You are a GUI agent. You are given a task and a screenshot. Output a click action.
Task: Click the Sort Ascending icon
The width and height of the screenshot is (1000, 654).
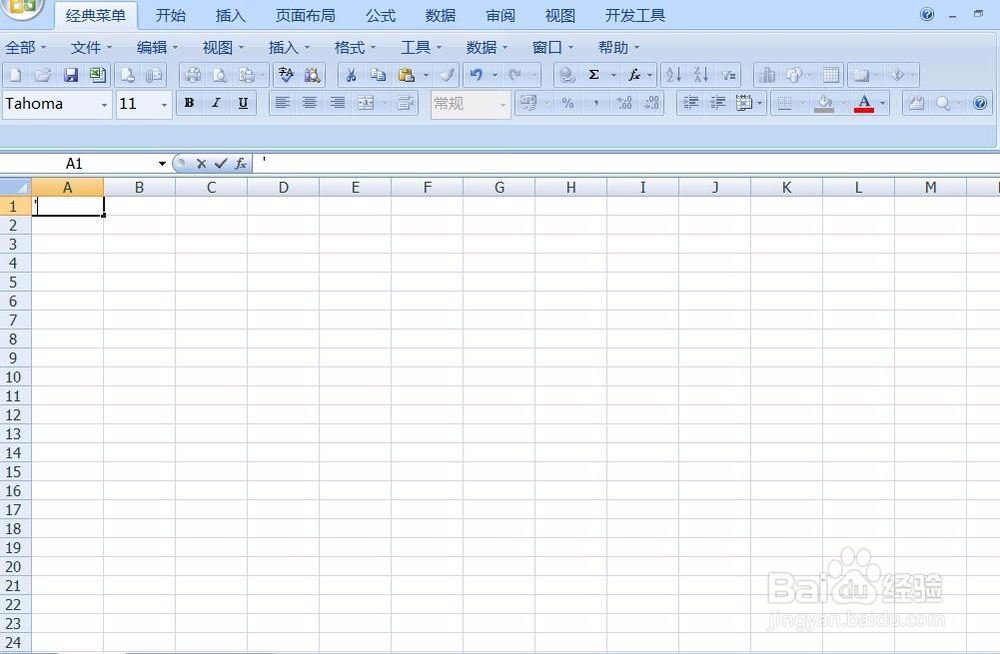(671, 75)
